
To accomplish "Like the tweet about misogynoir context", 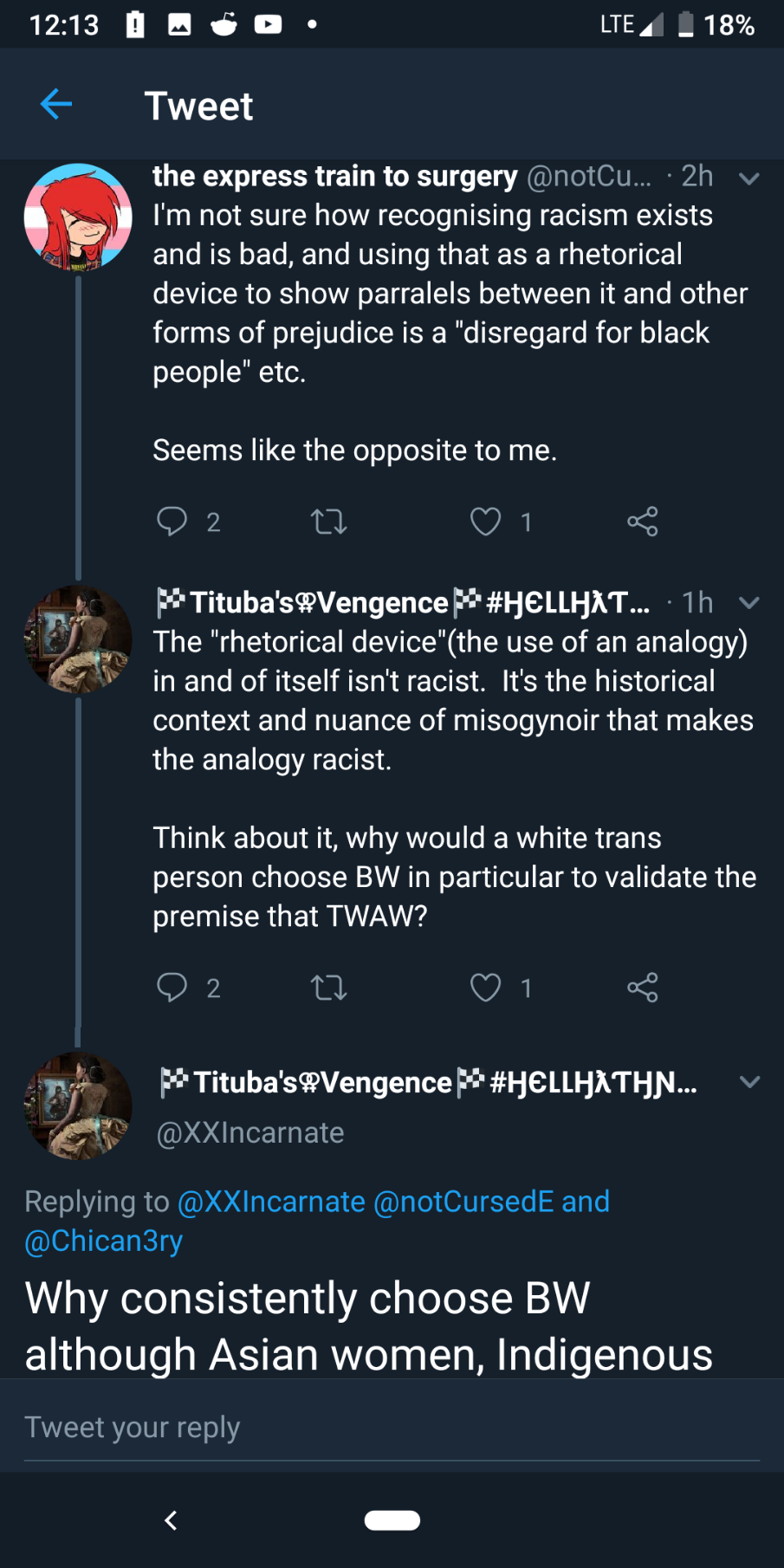I will pyautogui.click(x=485, y=988).
